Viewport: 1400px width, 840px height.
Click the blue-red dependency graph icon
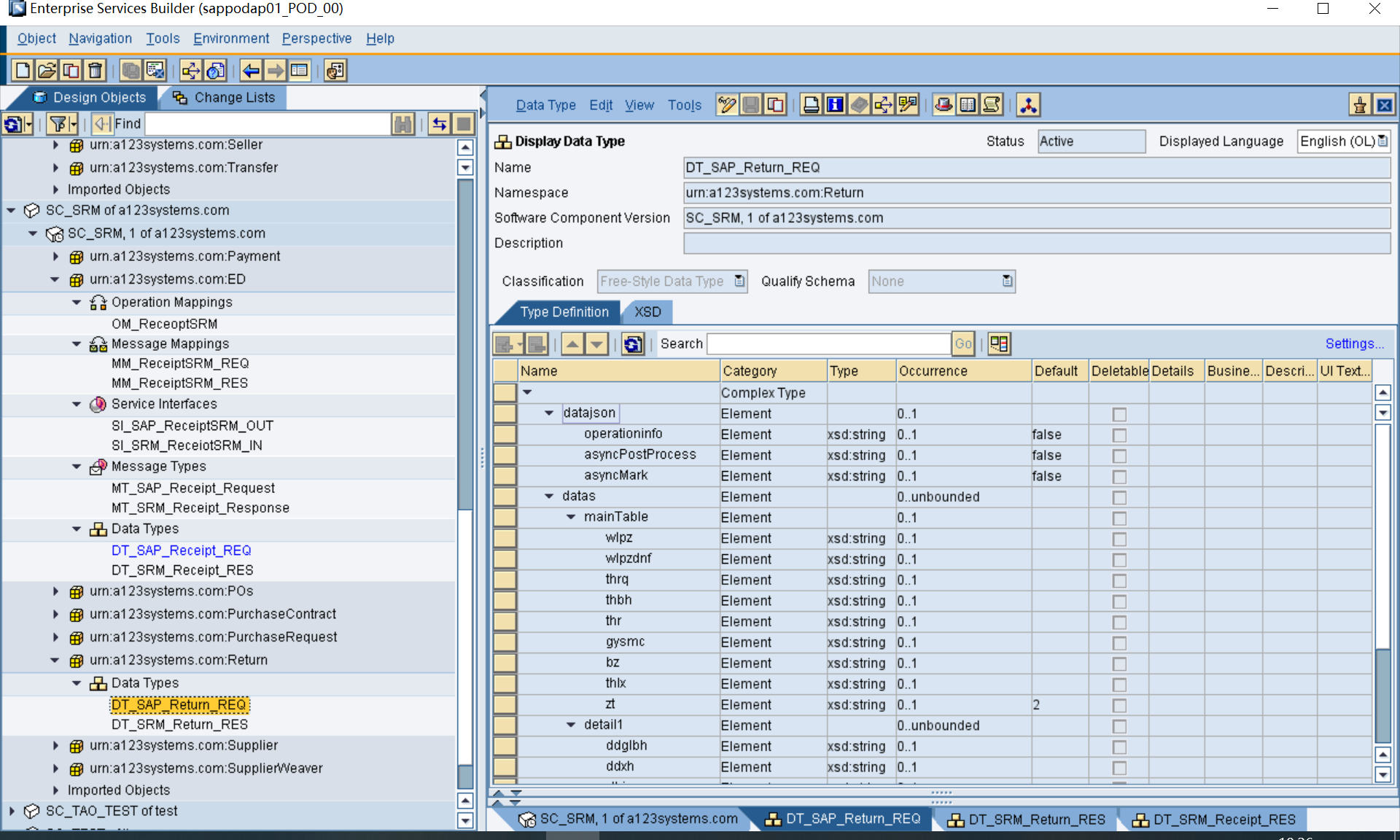click(1028, 105)
